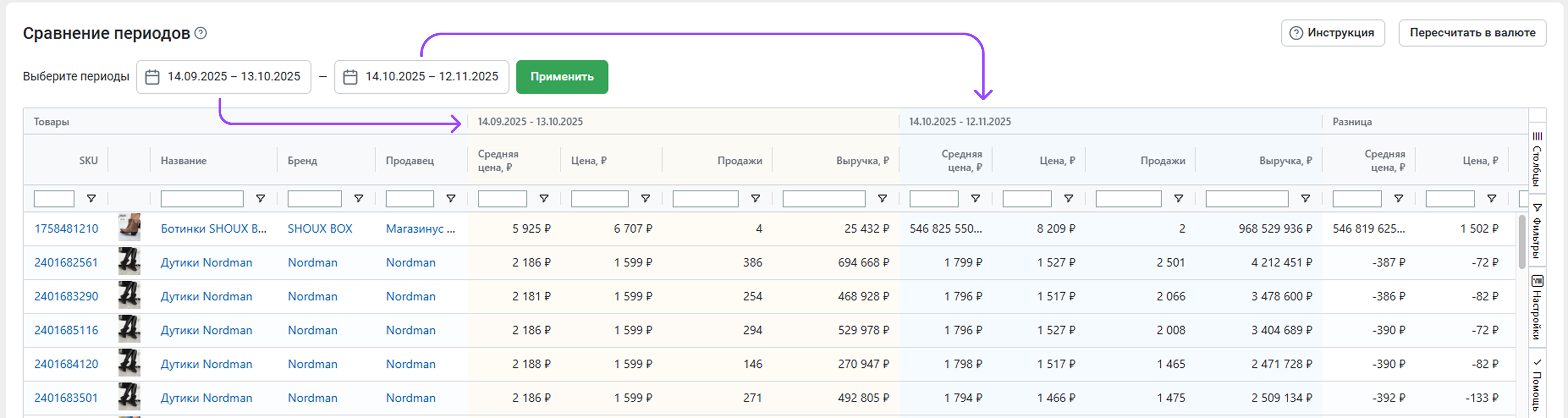The height and width of the screenshot is (418, 1568).
Task: Open filter for first period Продажи column
Action: [x=755, y=198]
